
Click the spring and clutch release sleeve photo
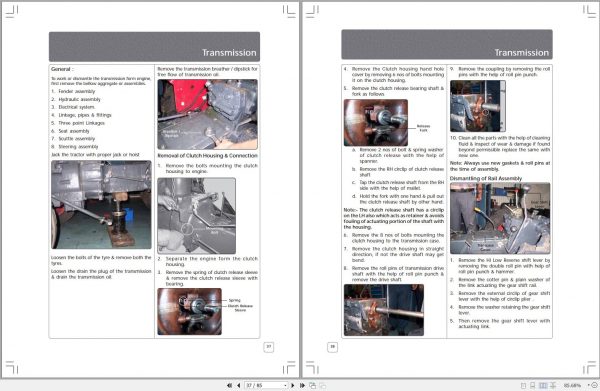[189, 311]
